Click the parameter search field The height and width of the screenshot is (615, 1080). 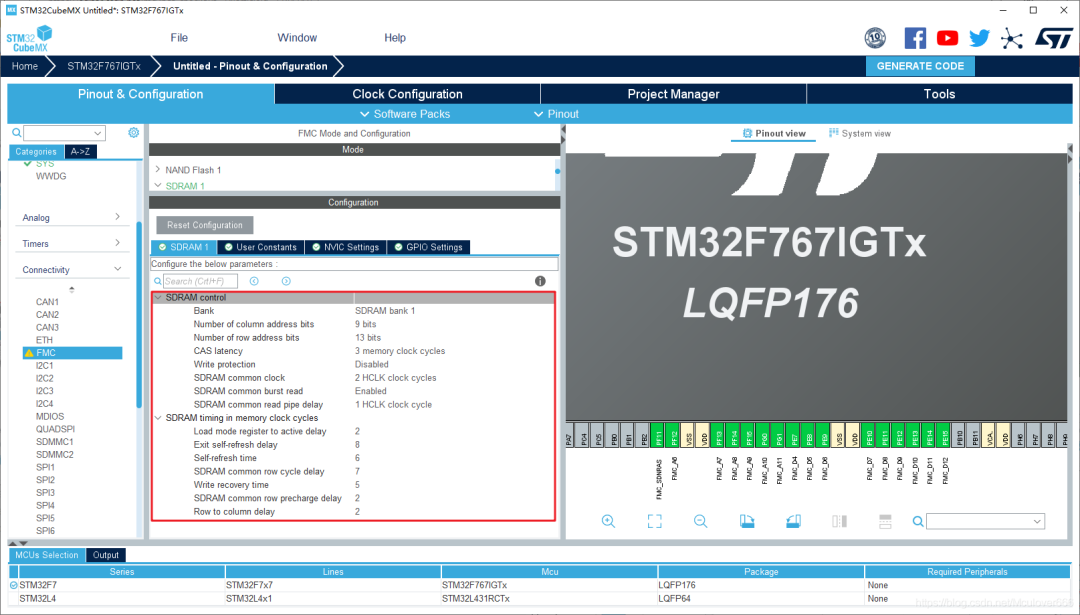pyautogui.click(x=200, y=281)
